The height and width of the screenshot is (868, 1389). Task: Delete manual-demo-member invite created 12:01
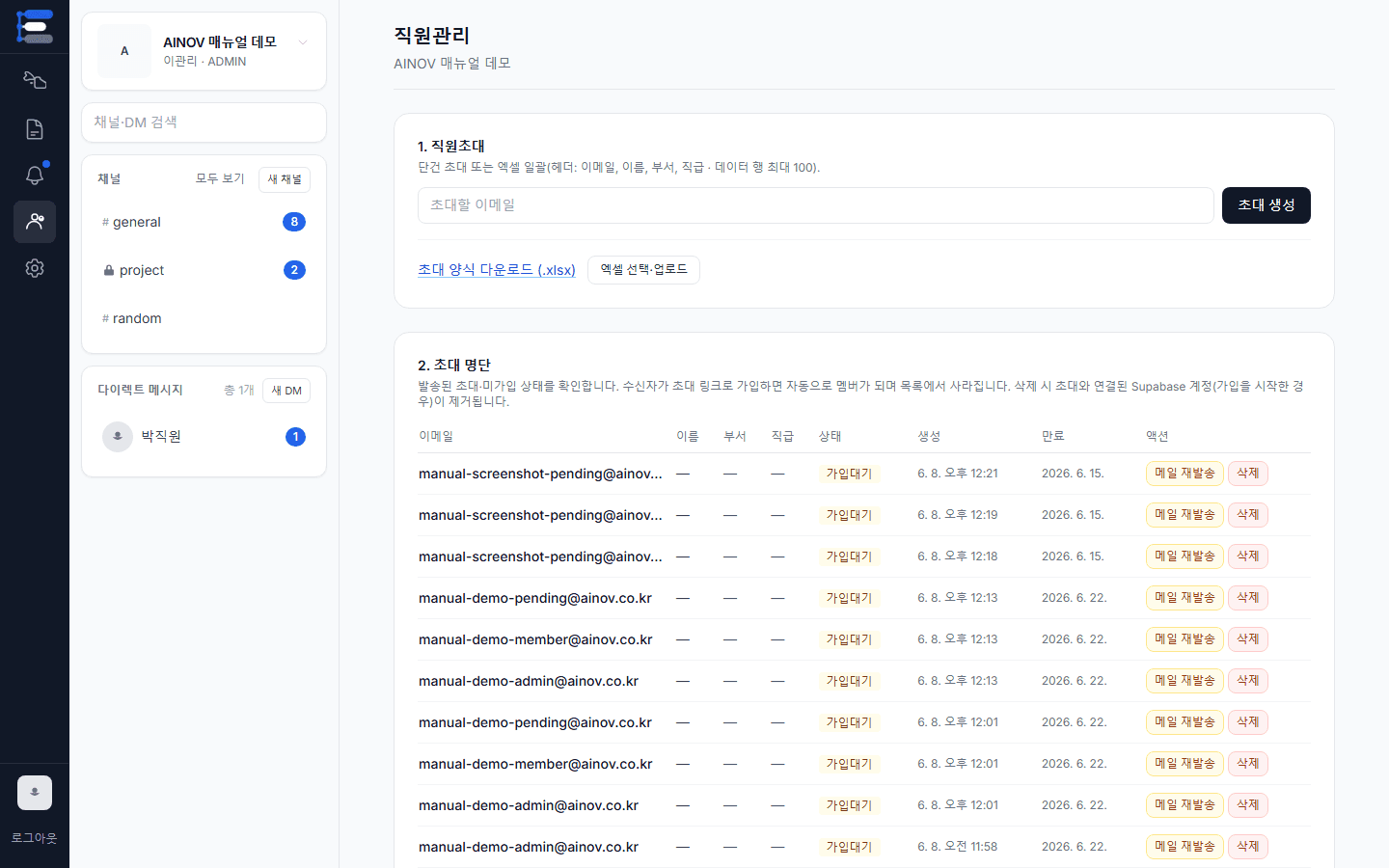[1248, 764]
